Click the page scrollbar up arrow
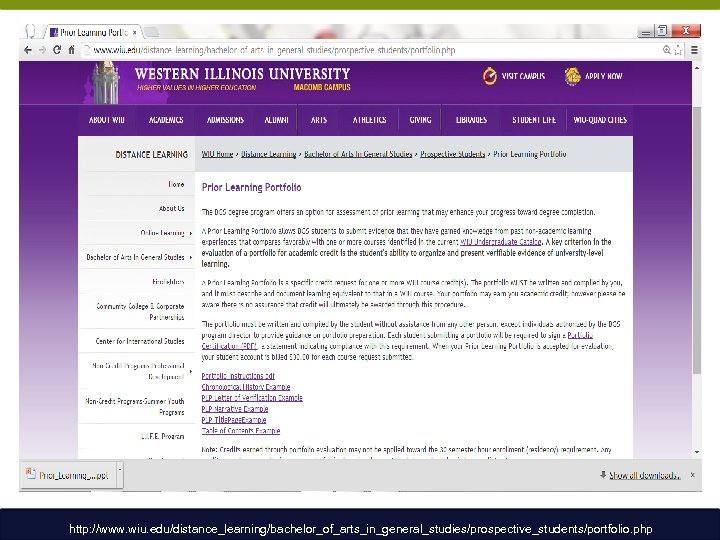This screenshot has height=540, width=720. (x=697, y=68)
